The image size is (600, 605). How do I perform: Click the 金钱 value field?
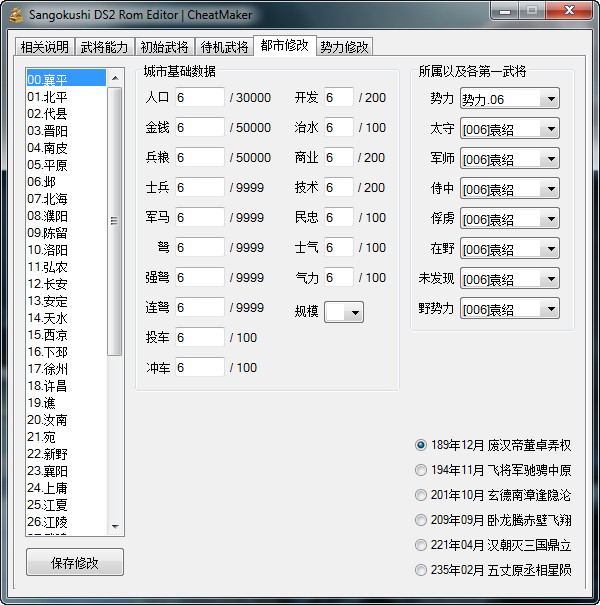pos(199,127)
